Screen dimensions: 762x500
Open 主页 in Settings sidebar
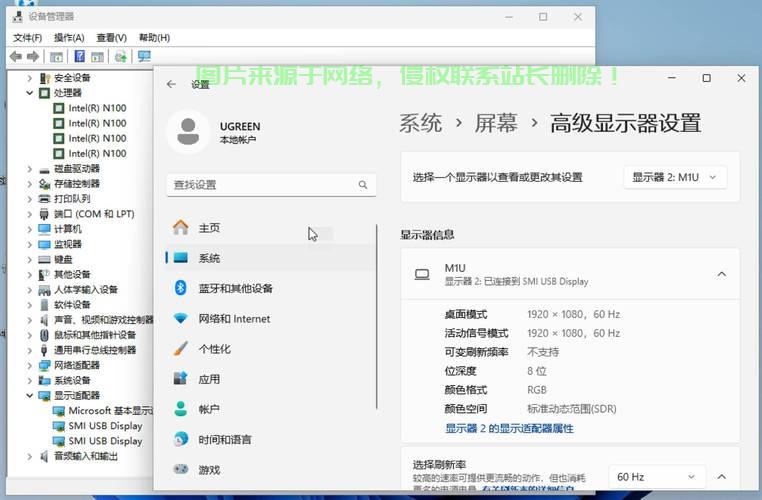coord(270,228)
